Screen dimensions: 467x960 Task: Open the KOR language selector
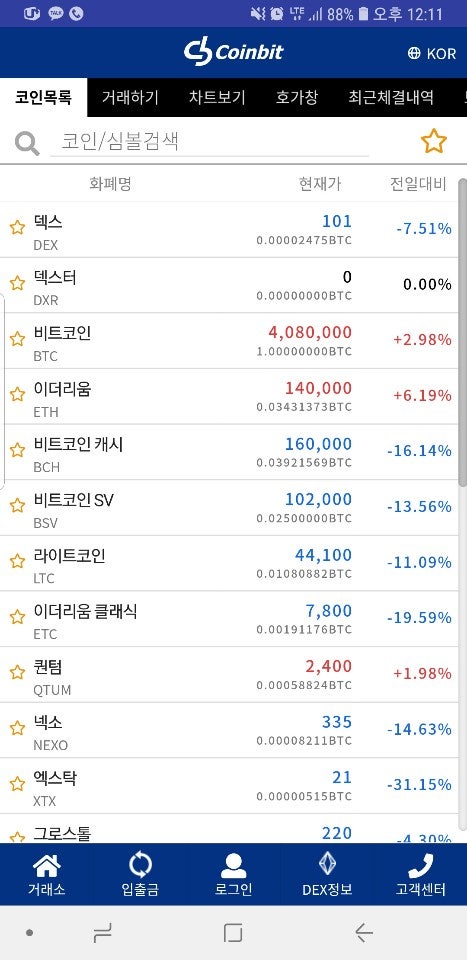(432, 53)
